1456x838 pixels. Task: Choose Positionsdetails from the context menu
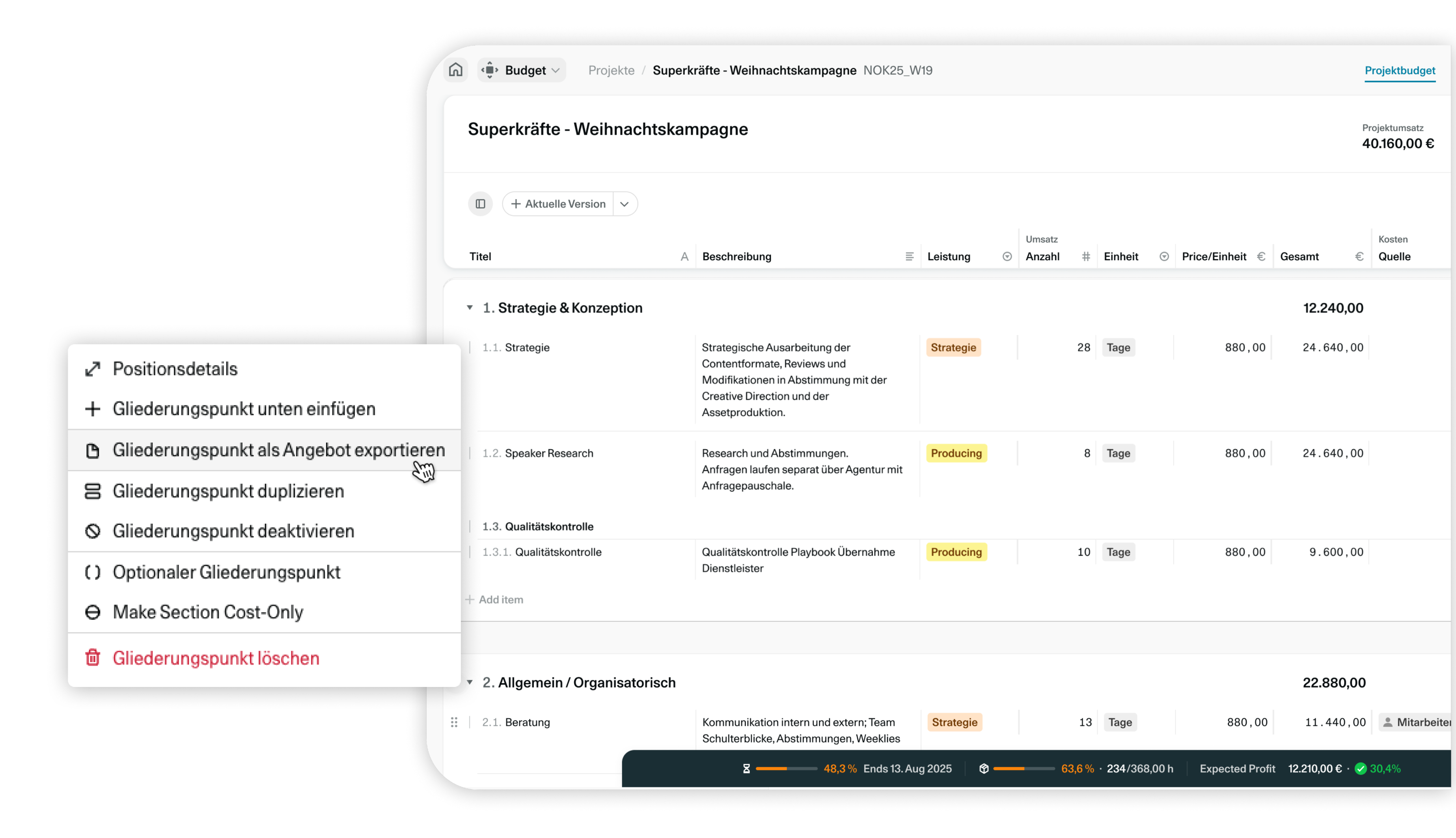coord(175,368)
